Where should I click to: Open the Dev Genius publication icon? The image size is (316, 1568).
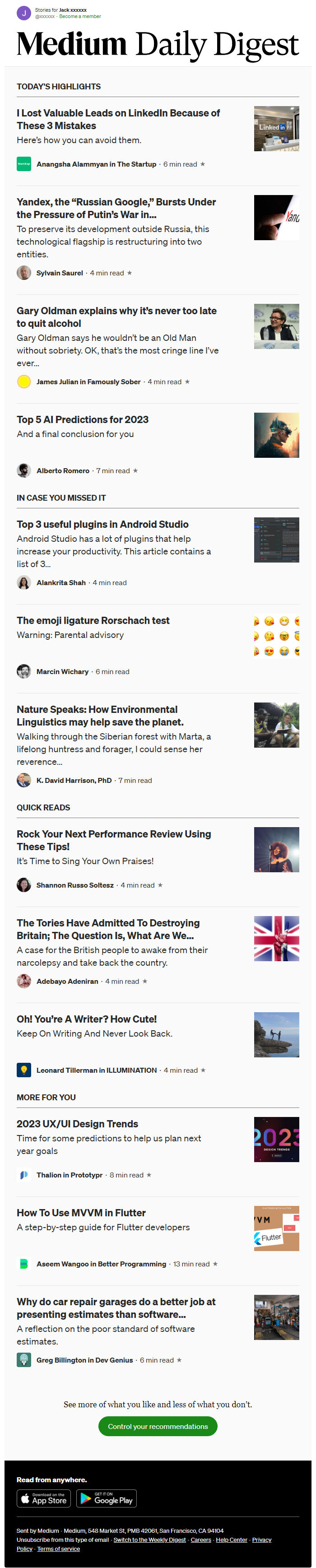24,1360
